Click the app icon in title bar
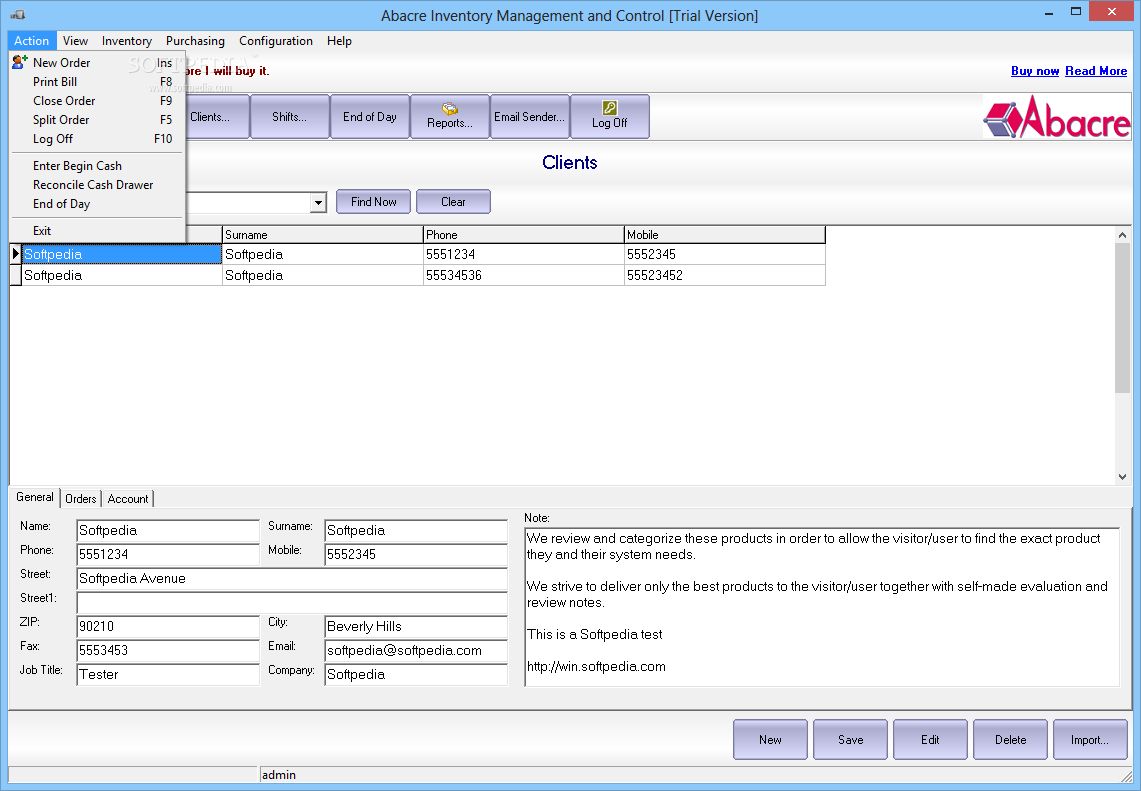1141x791 pixels. tap(18, 15)
